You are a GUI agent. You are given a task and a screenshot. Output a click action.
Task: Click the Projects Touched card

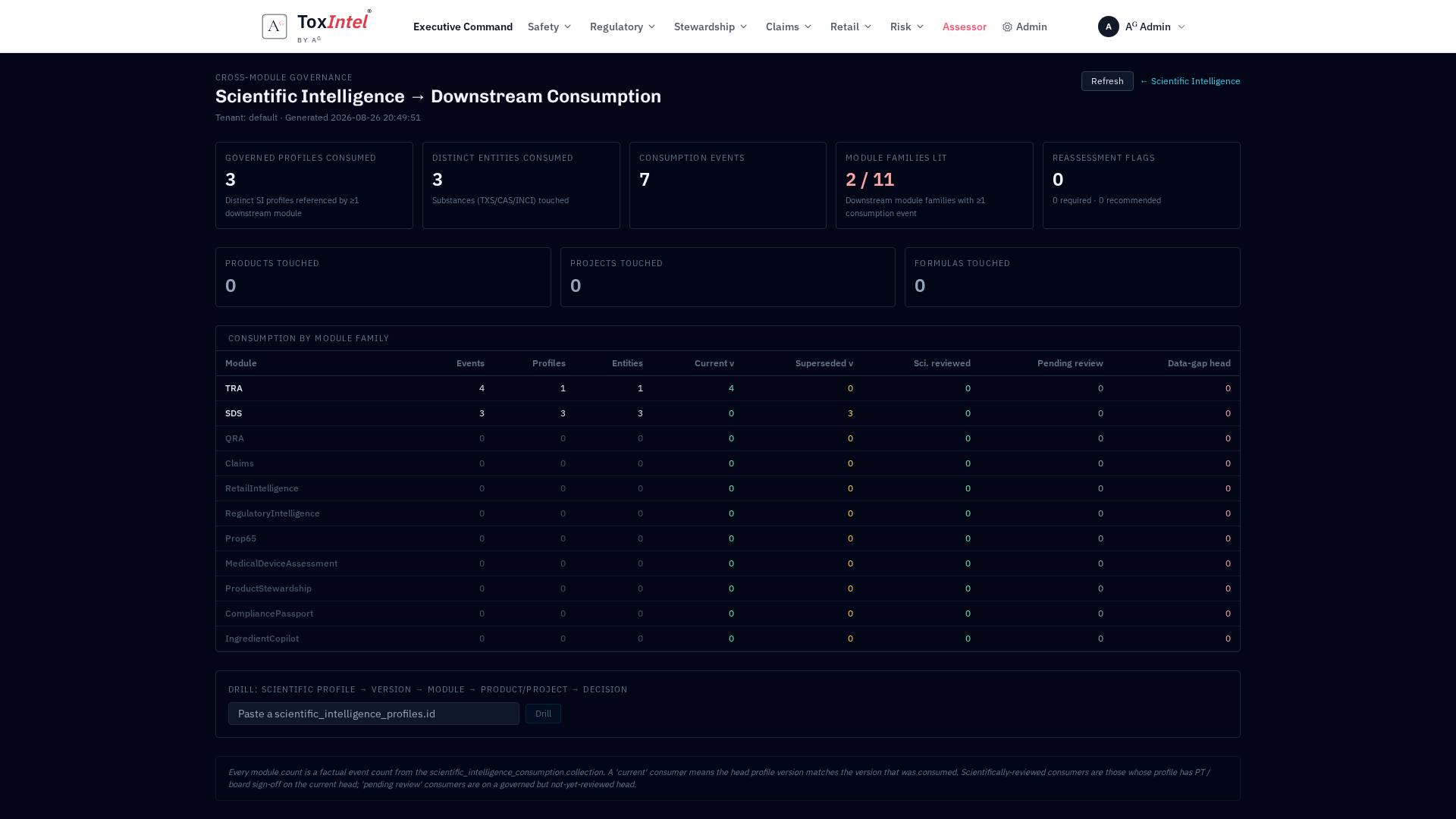[728, 277]
